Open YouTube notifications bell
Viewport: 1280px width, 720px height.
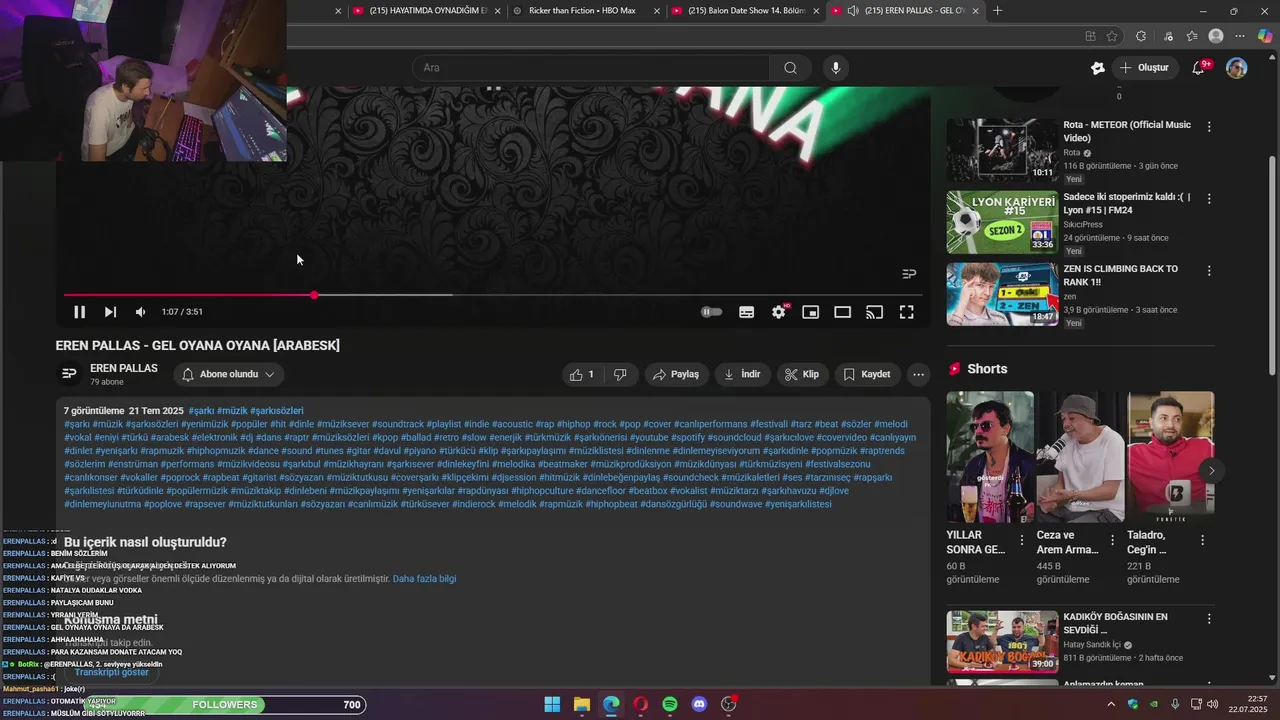point(1199,68)
